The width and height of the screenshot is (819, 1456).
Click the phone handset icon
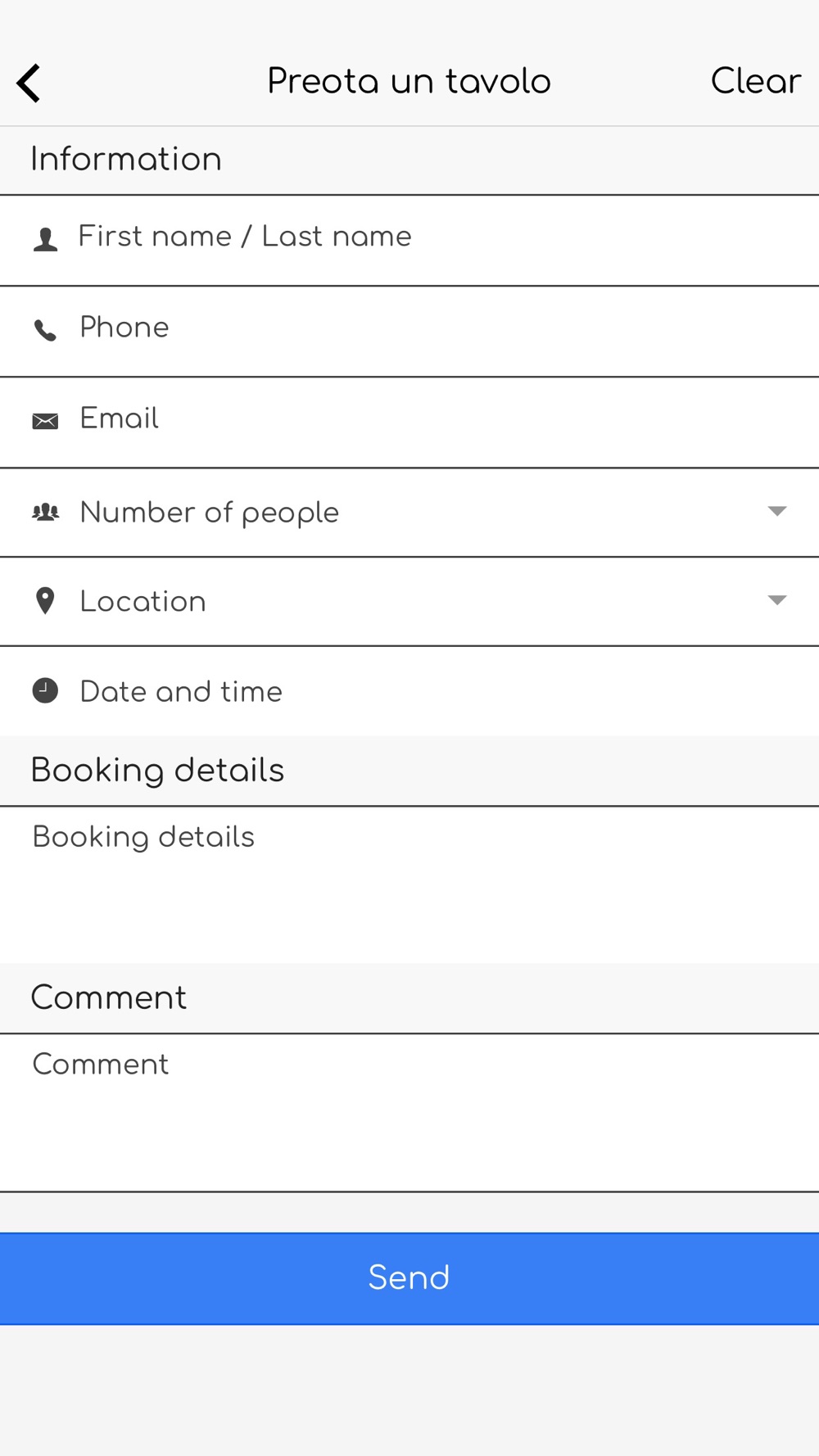point(45,330)
